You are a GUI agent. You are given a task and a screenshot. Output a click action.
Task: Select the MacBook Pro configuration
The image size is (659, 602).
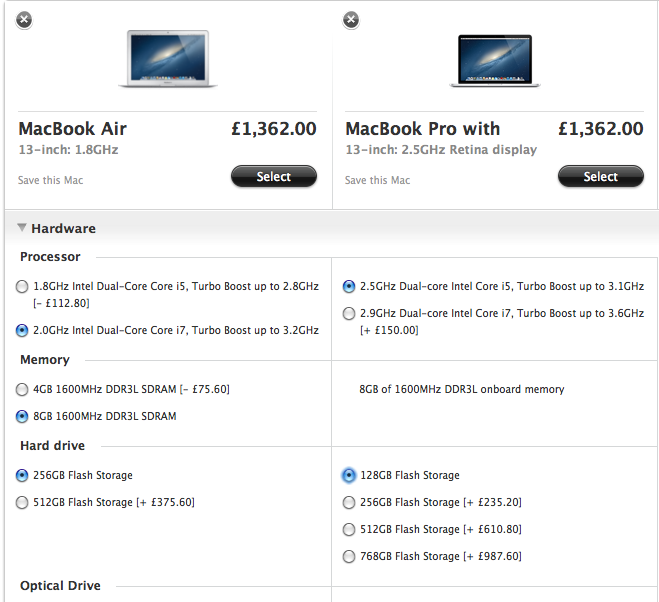[601, 176]
